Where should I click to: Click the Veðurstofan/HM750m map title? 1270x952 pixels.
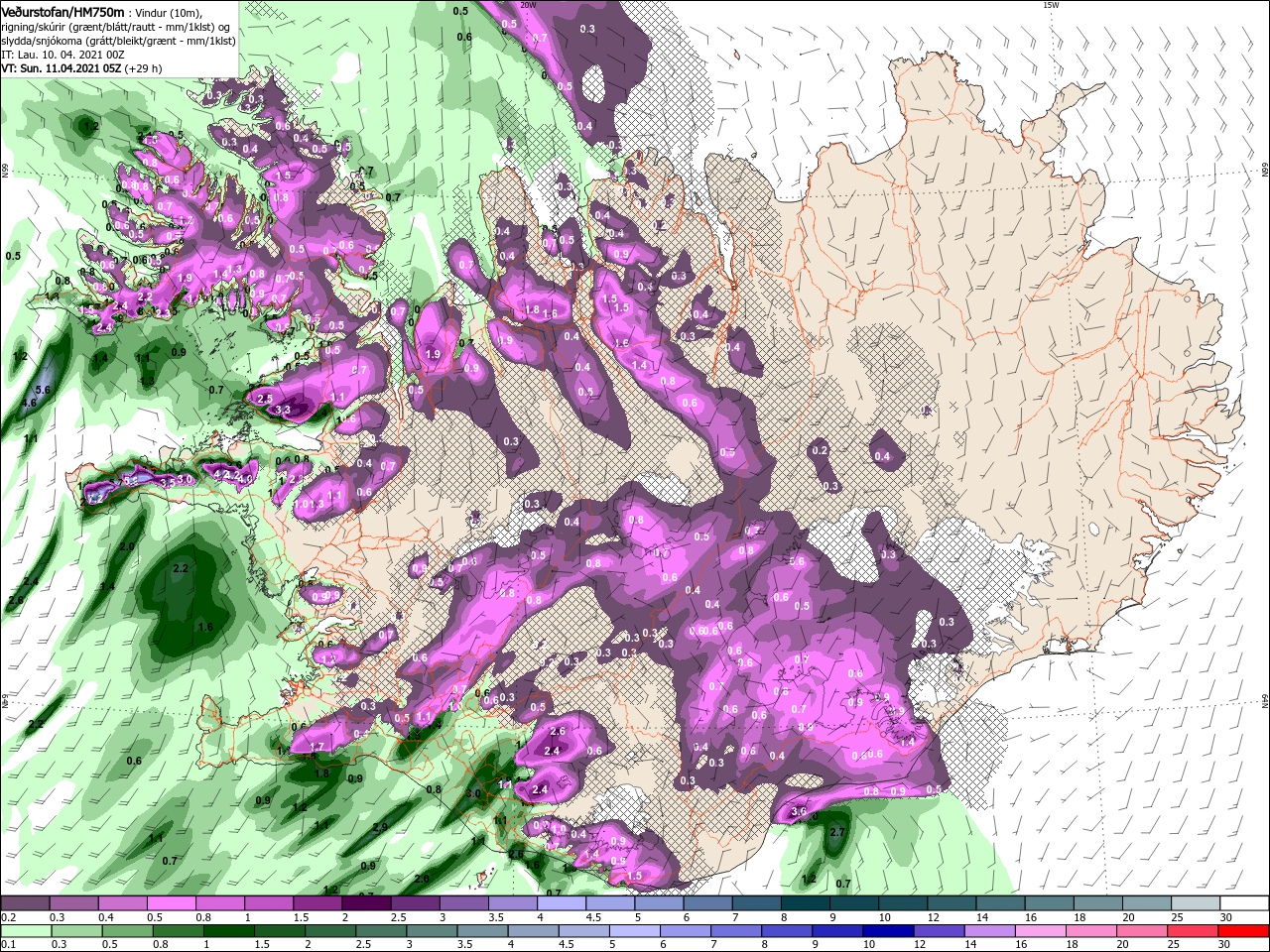tap(63, 11)
